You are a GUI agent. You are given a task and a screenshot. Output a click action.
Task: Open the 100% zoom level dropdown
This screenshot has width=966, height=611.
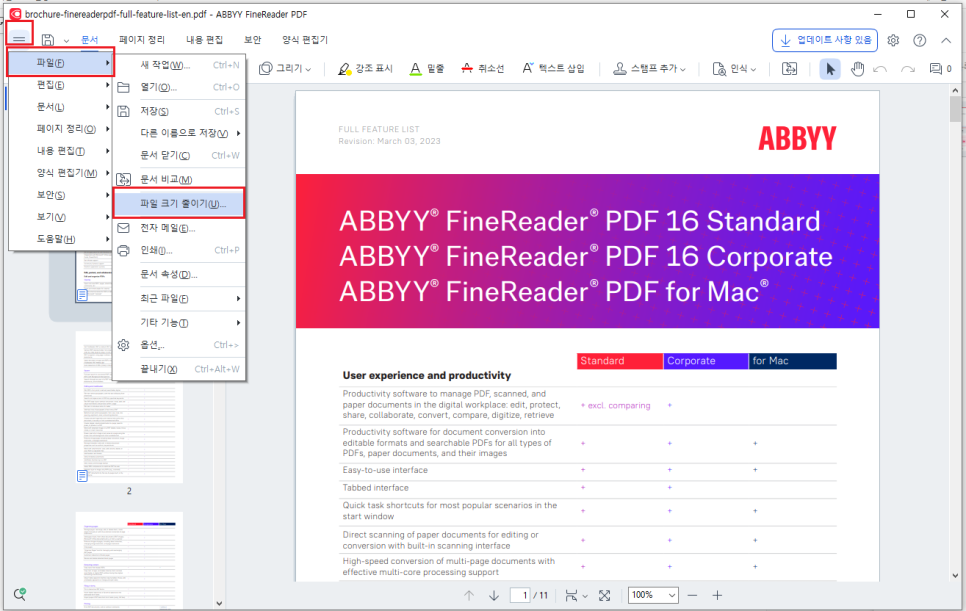point(653,595)
